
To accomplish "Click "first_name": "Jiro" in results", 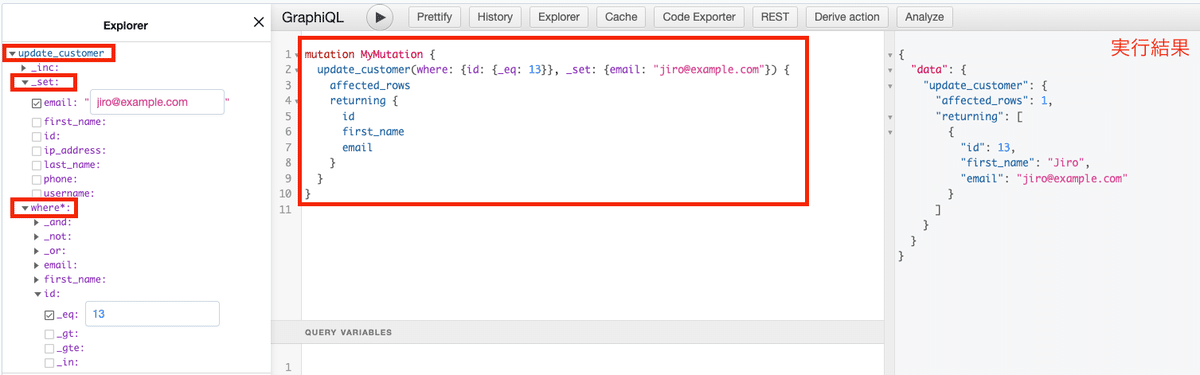I will tap(1024, 162).
